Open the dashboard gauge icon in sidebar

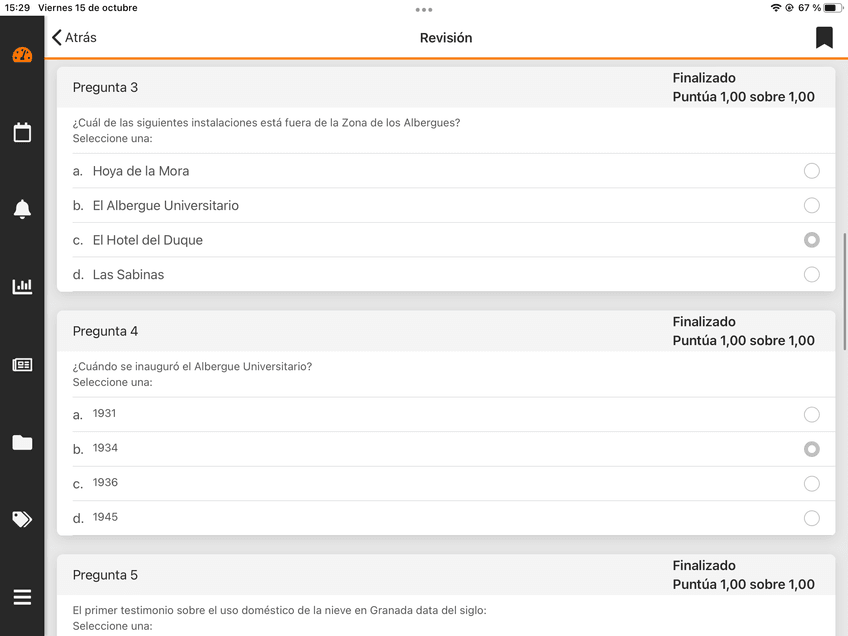point(22,55)
